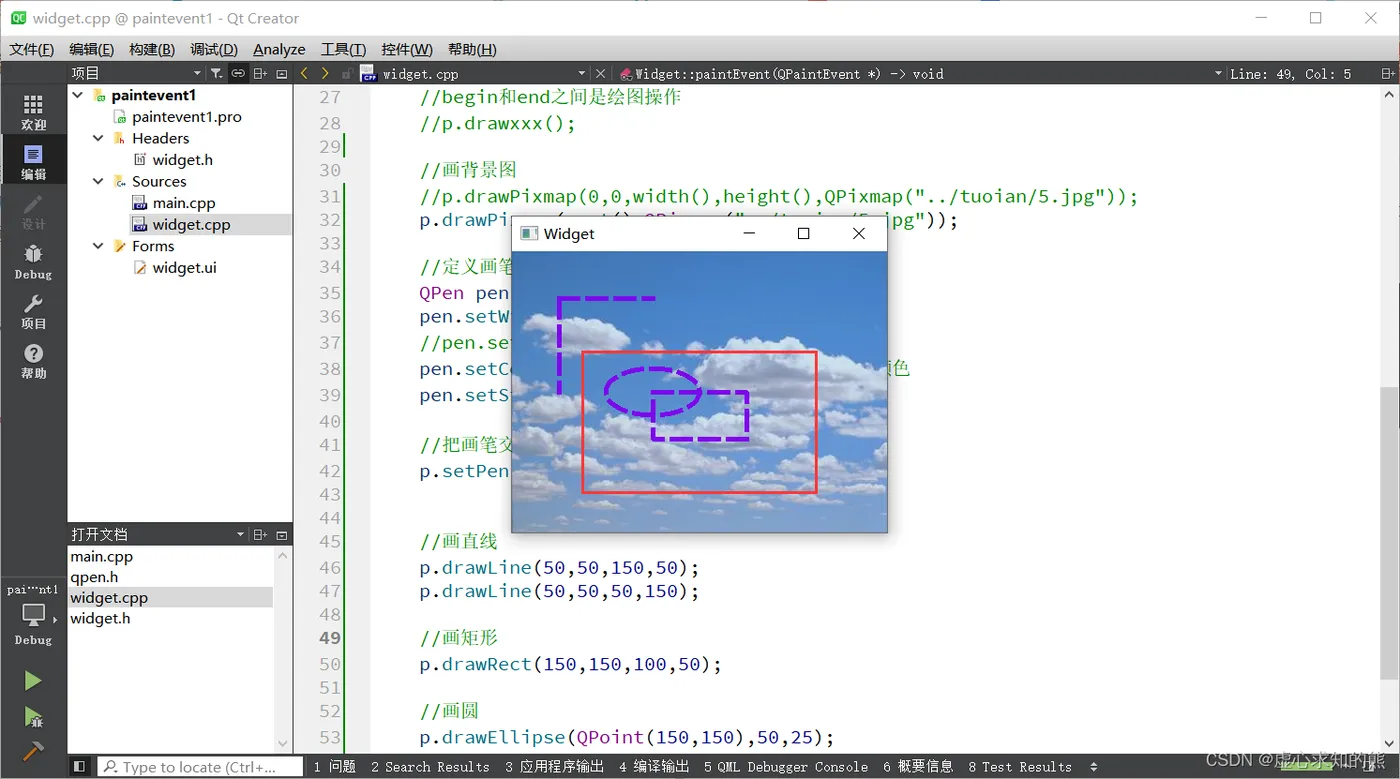Click the Line: 49, Col: 5 indicator
1400x779 pixels.
point(1290,73)
